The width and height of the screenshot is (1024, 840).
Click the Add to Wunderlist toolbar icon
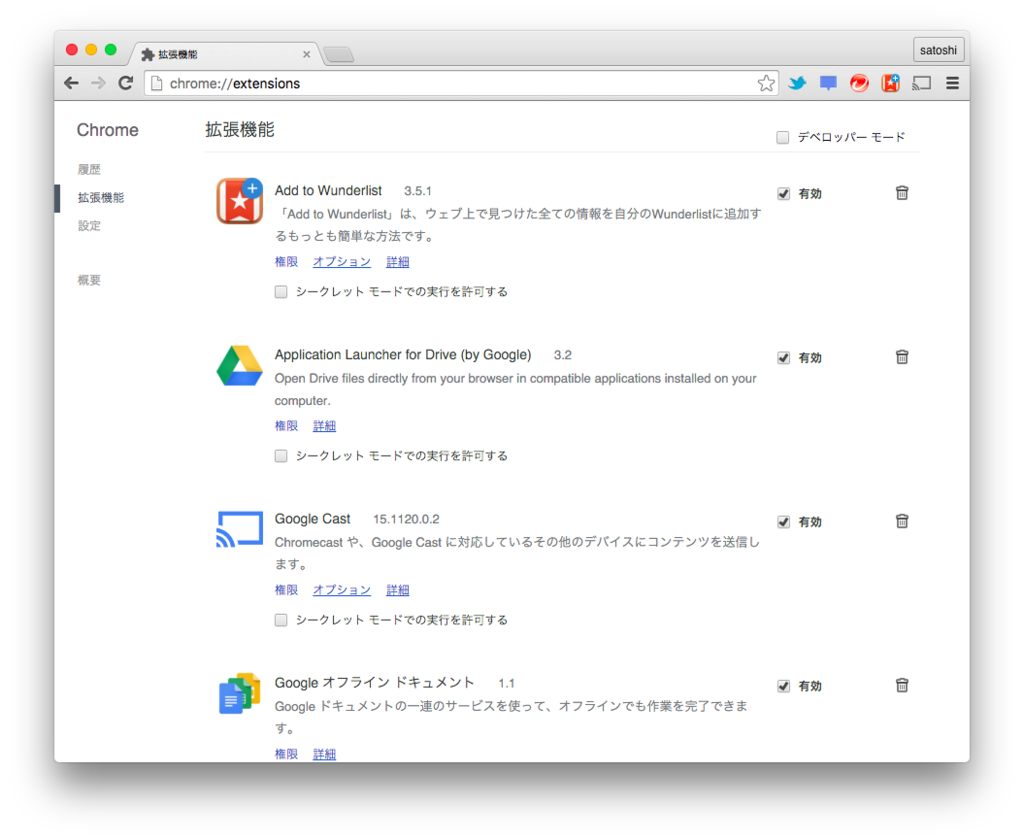click(x=891, y=83)
